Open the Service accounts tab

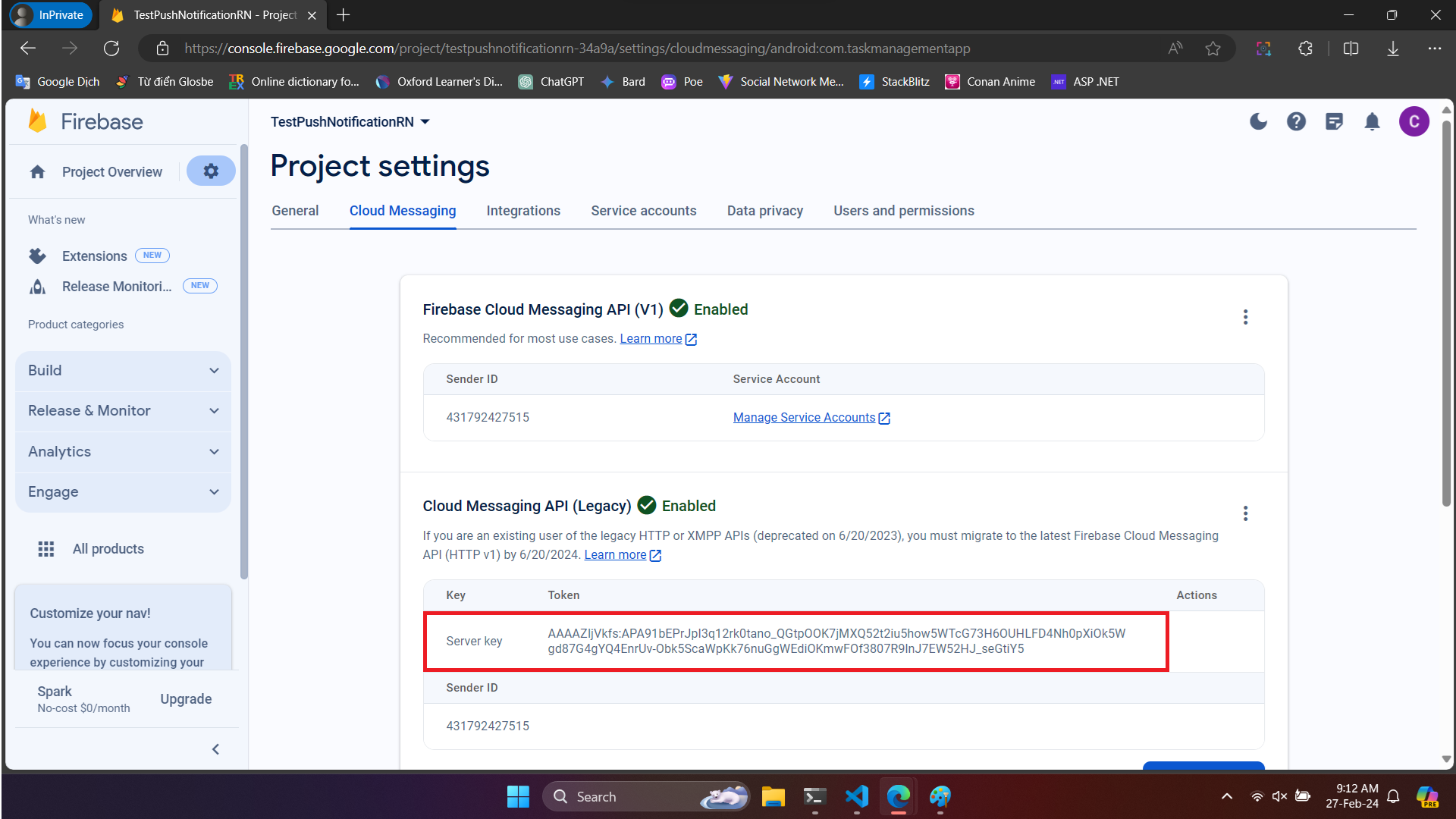coord(644,211)
